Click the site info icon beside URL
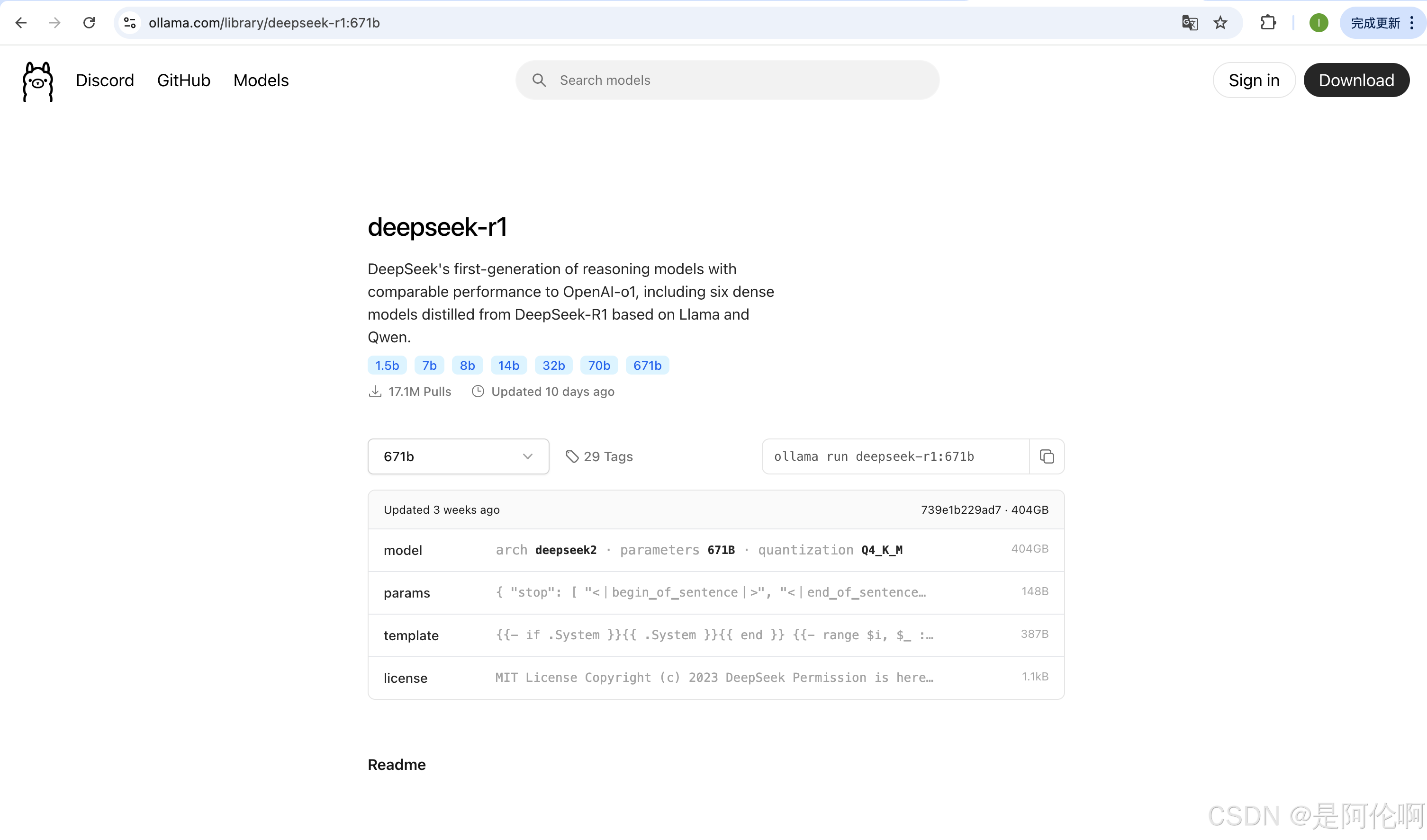Viewport: 1427px width, 840px height. coord(130,23)
